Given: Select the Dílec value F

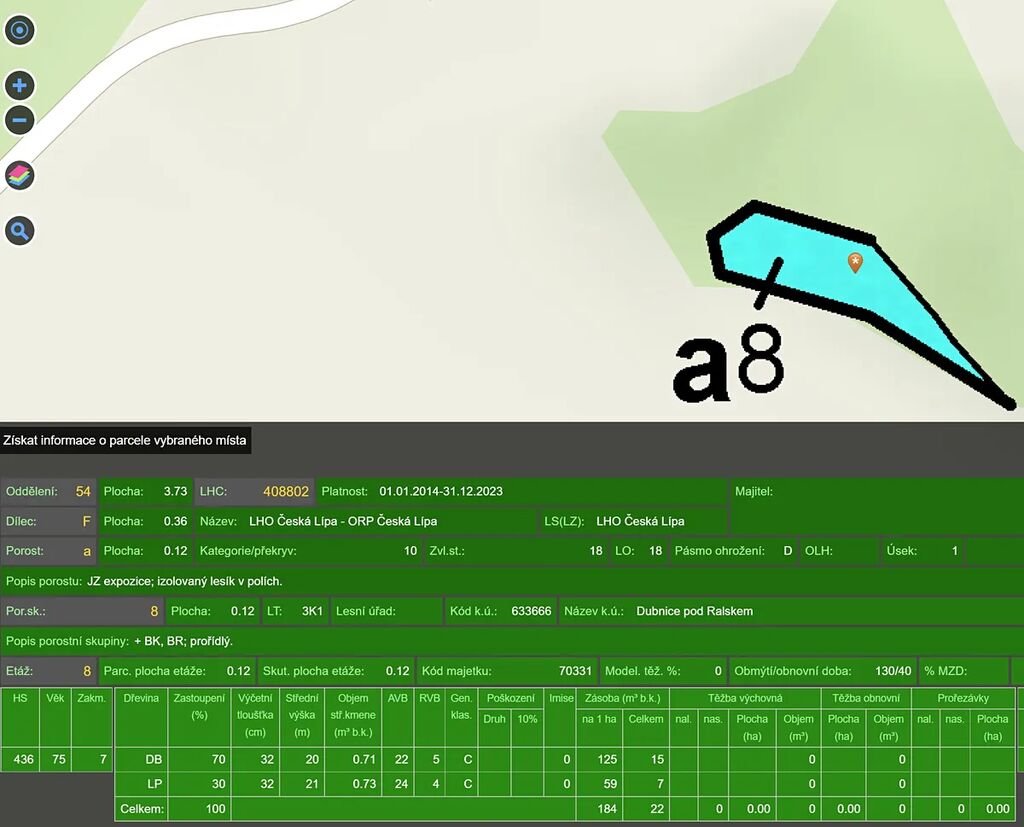Looking at the screenshot, I should point(86,521).
